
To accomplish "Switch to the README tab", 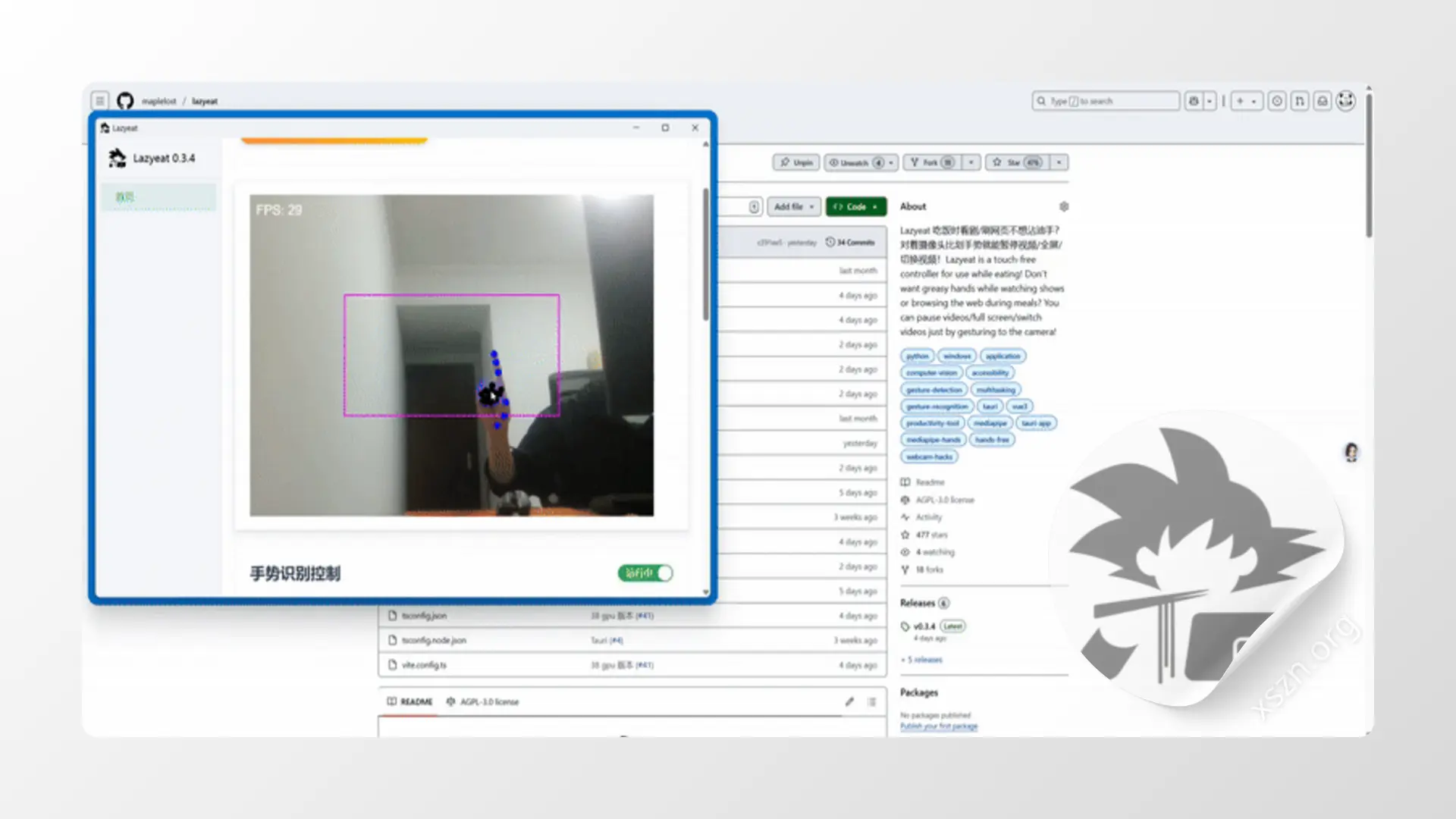I will pyautogui.click(x=409, y=701).
